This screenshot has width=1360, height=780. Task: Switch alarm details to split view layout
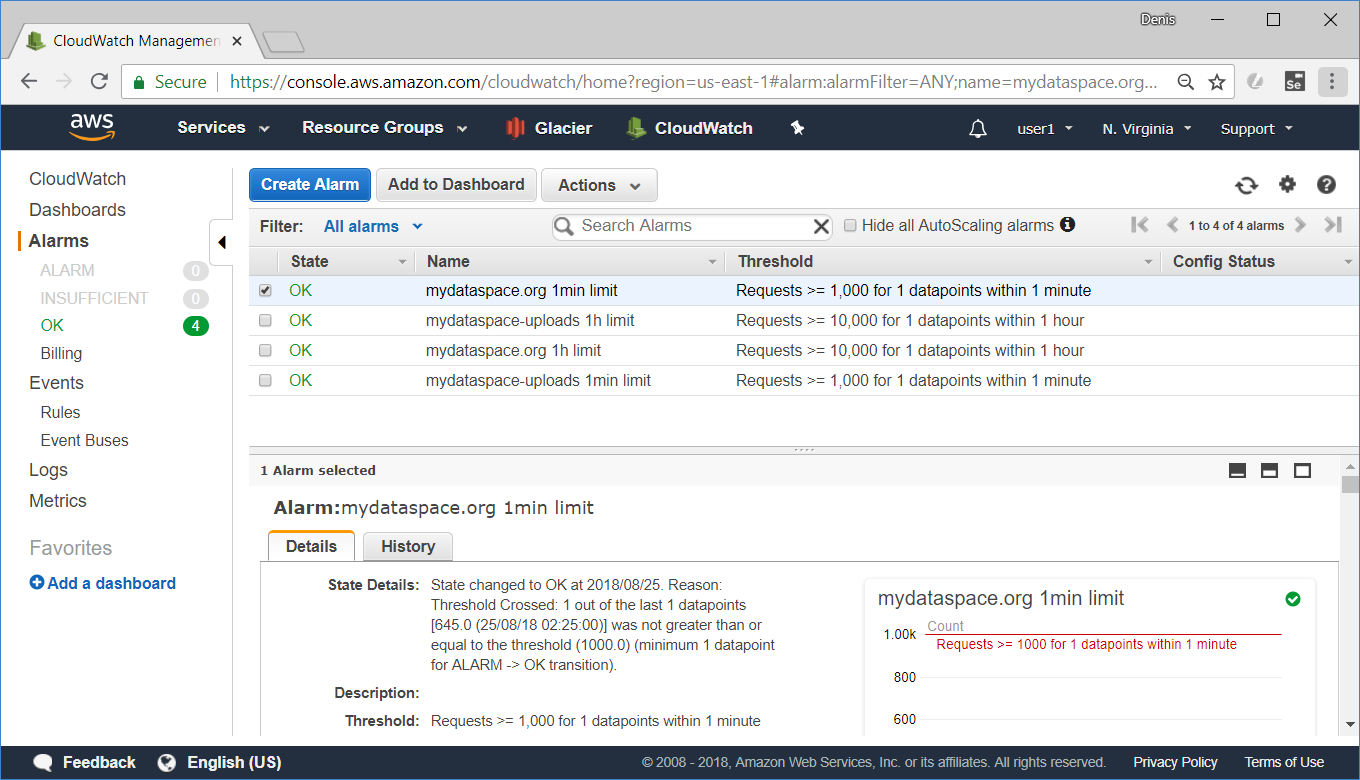(1269, 470)
